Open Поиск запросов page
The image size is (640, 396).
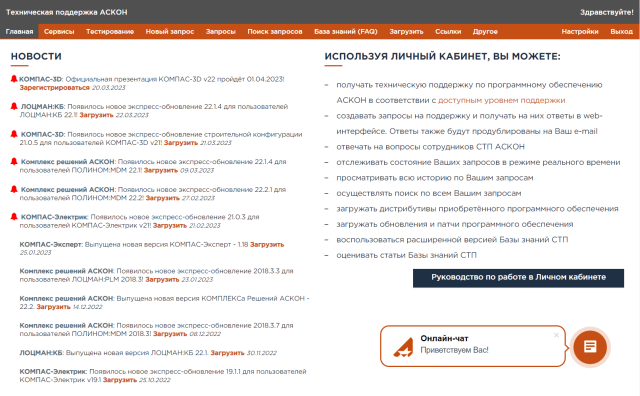click(x=275, y=31)
